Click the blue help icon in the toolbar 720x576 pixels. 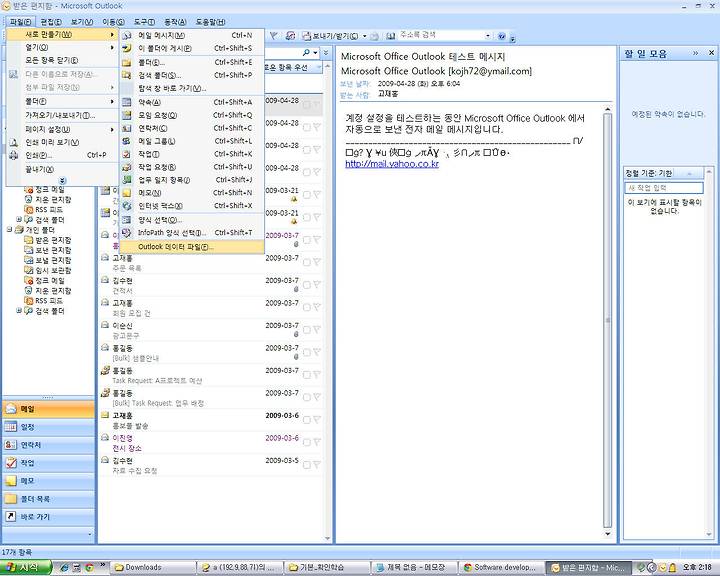(x=501, y=36)
